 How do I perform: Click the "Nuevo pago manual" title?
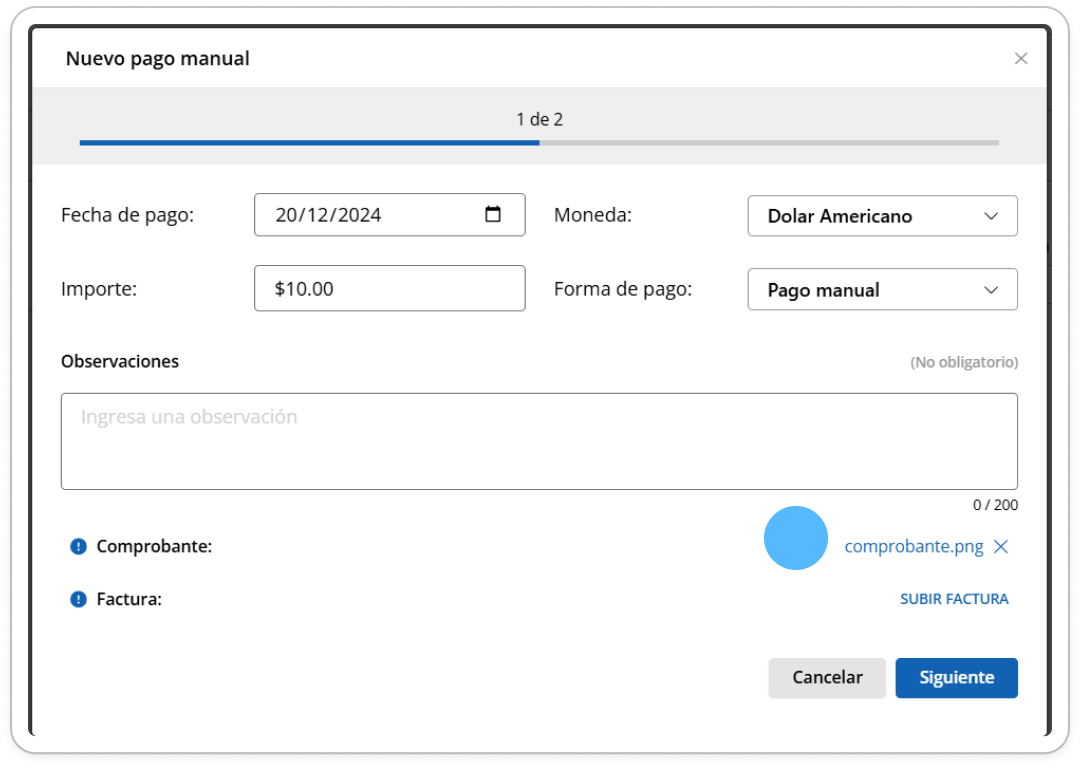tap(158, 59)
